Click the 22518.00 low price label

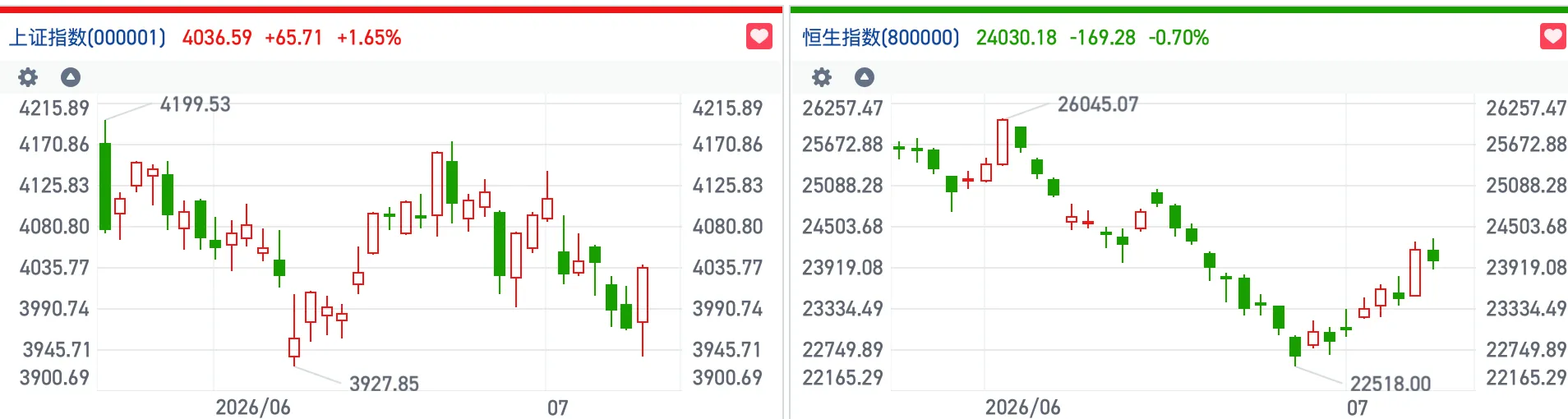[1390, 384]
